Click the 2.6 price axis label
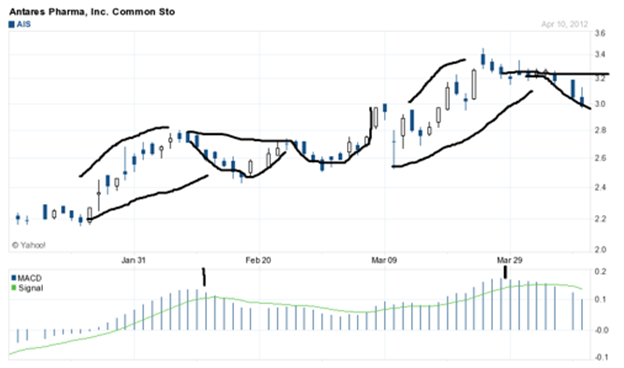This screenshot has width=624, height=368. point(600,158)
